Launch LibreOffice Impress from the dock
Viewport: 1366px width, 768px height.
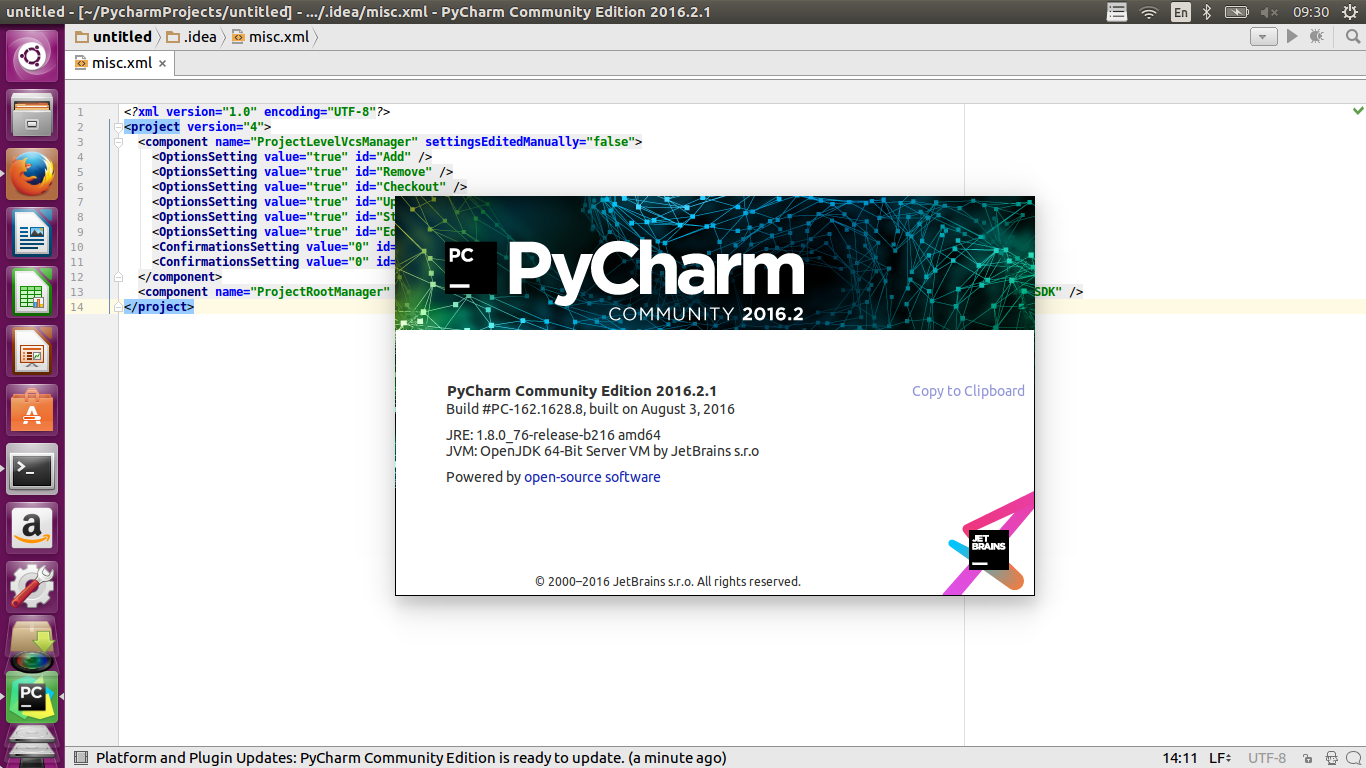[33, 351]
